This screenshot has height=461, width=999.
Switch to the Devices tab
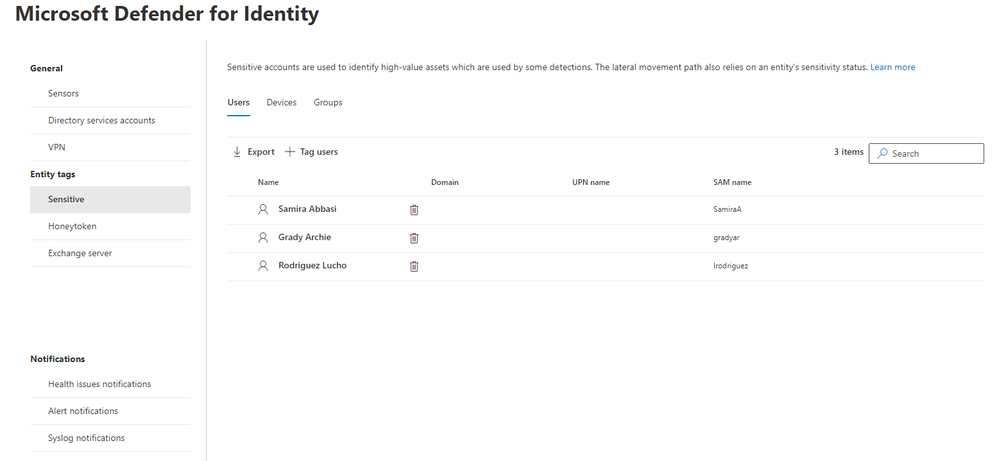281,103
